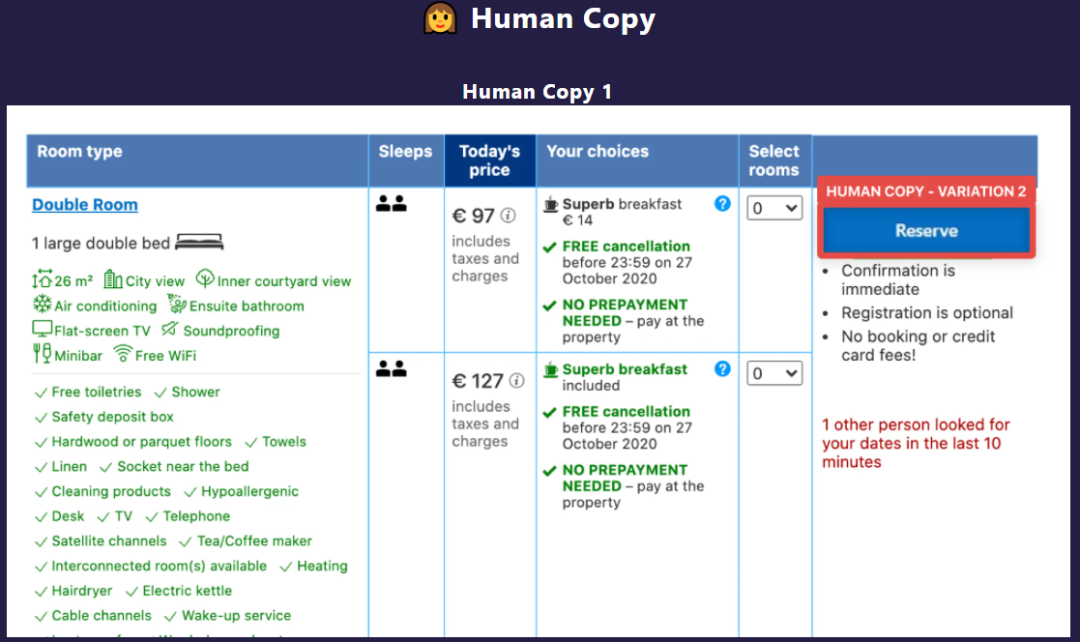Click the info icon next to € 127
1080x642 pixels.
point(517,381)
